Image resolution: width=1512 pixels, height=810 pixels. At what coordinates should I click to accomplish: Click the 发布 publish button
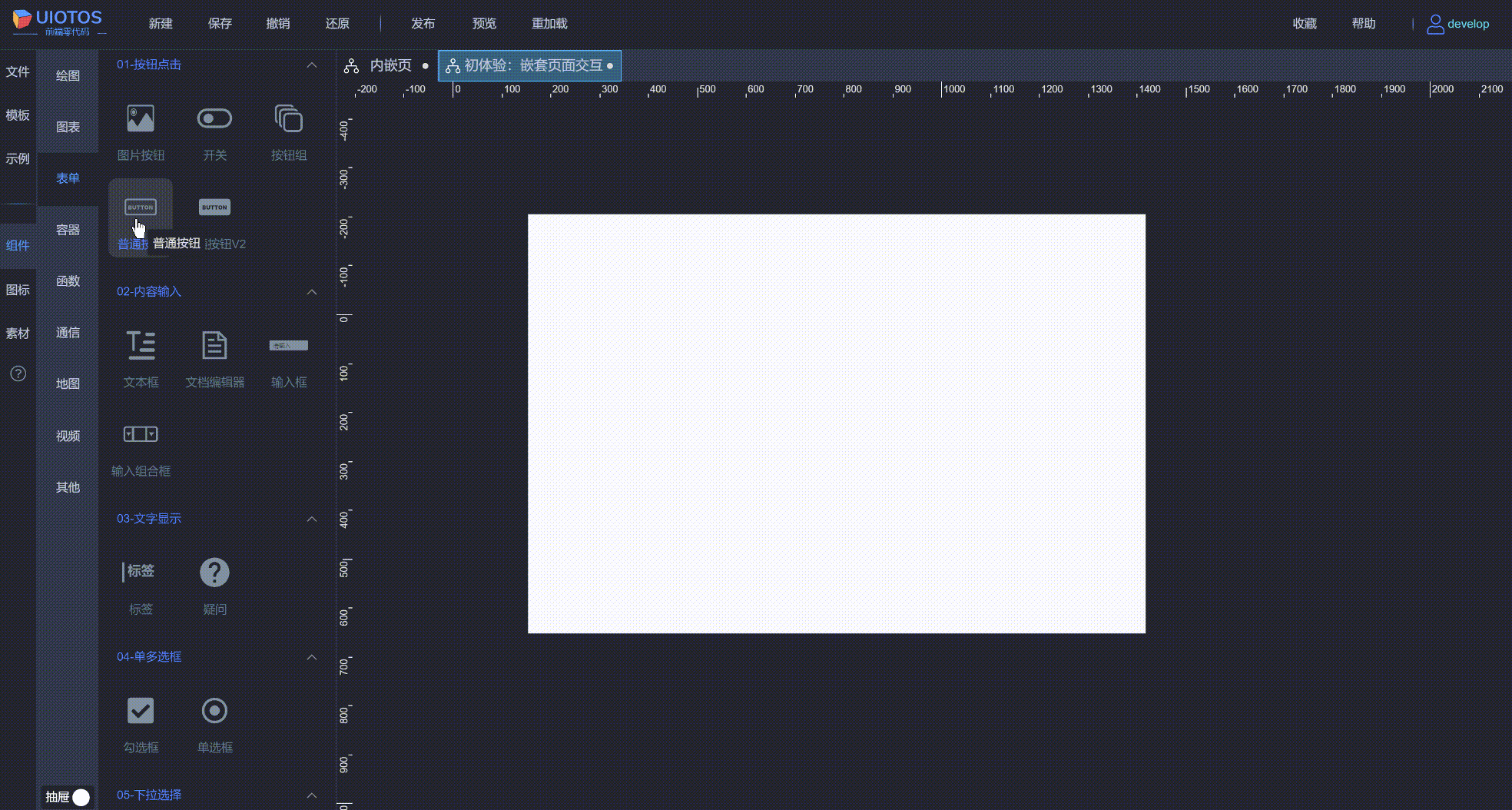(x=423, y=23)
